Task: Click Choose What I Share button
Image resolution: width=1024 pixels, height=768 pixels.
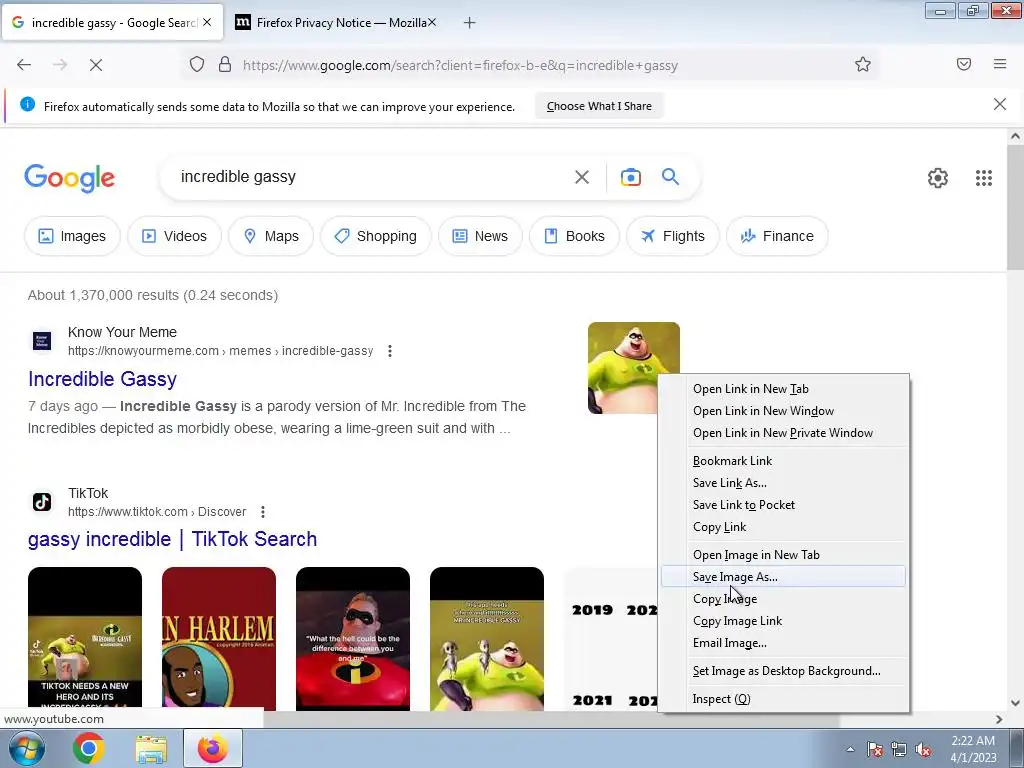Action: coord(599,106)
